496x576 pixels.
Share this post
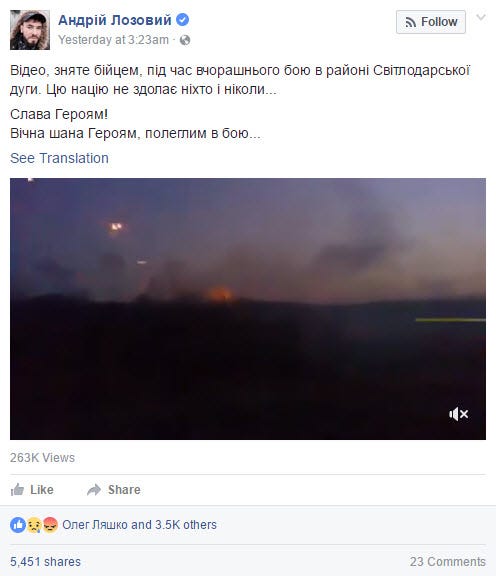tap(114, 490)
